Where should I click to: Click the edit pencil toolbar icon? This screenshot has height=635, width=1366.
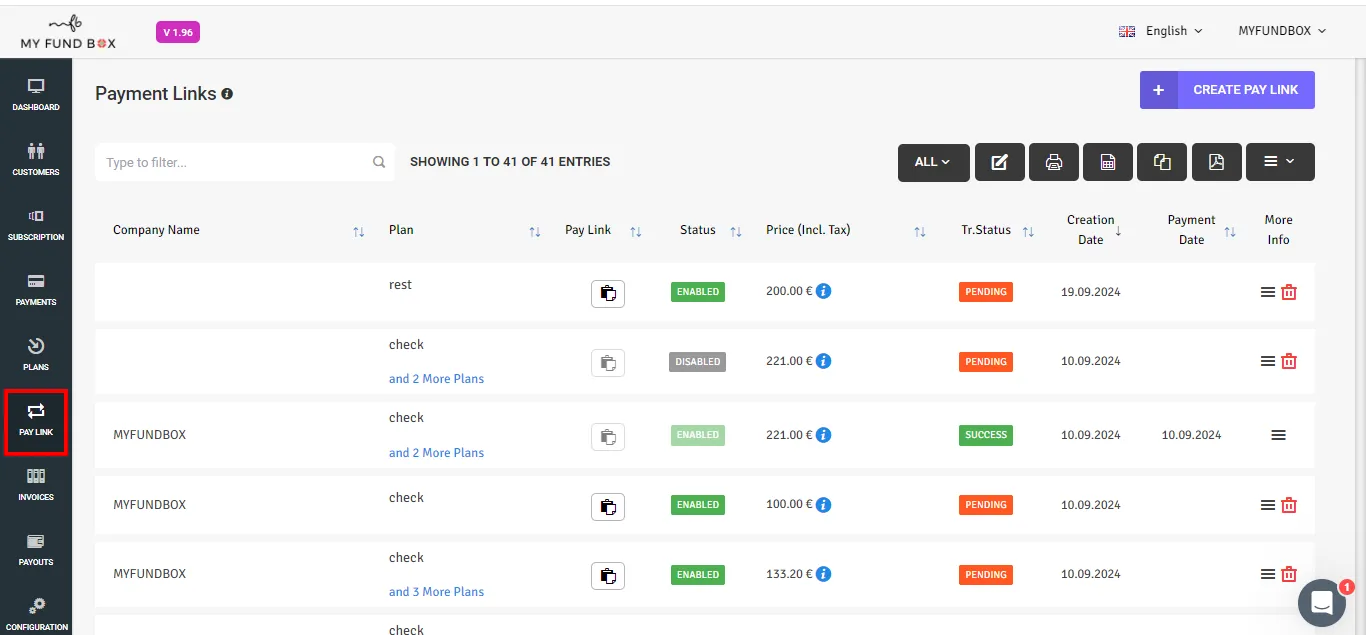point(999,162)
